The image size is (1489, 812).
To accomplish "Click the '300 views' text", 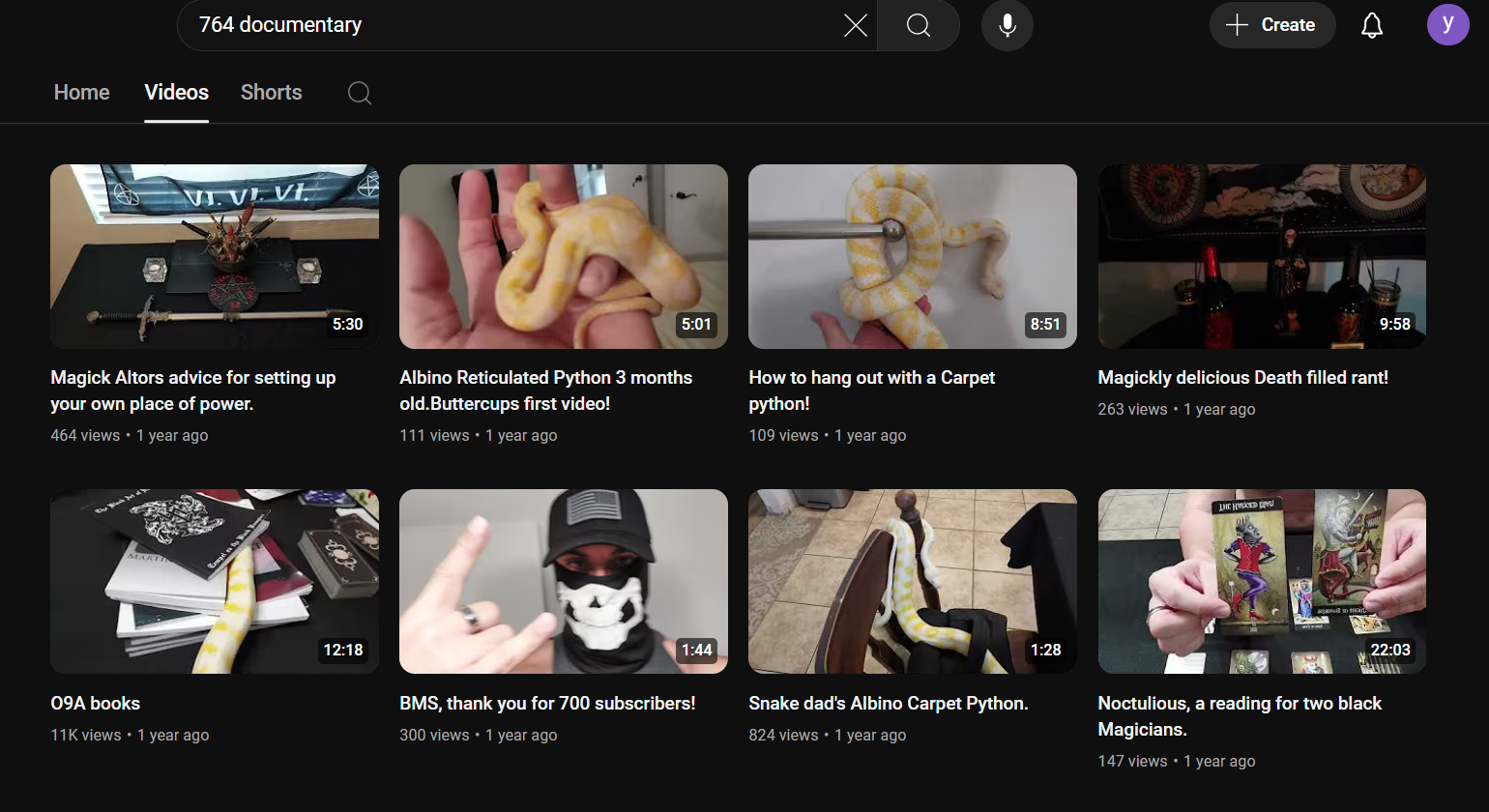I will point(434,735).
